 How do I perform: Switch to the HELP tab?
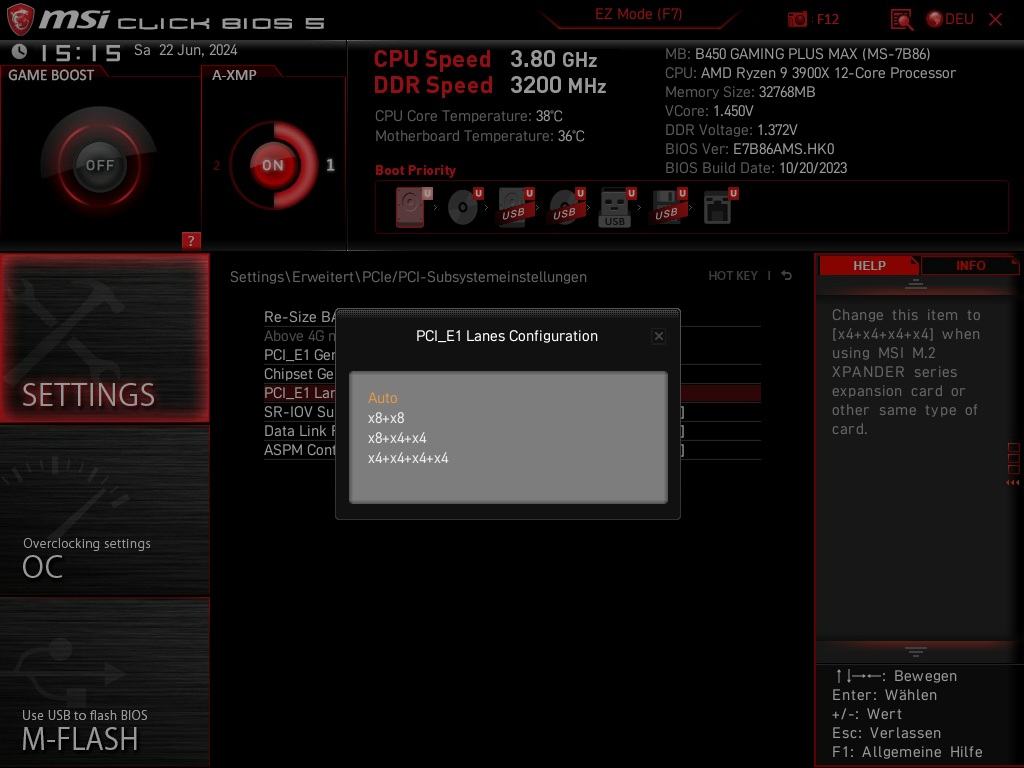pyautogui.click(x=869, y=265)
